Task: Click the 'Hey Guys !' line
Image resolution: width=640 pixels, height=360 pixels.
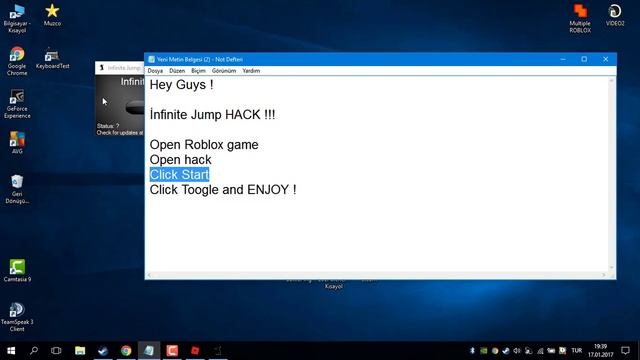Action: (x=181, y=85)
